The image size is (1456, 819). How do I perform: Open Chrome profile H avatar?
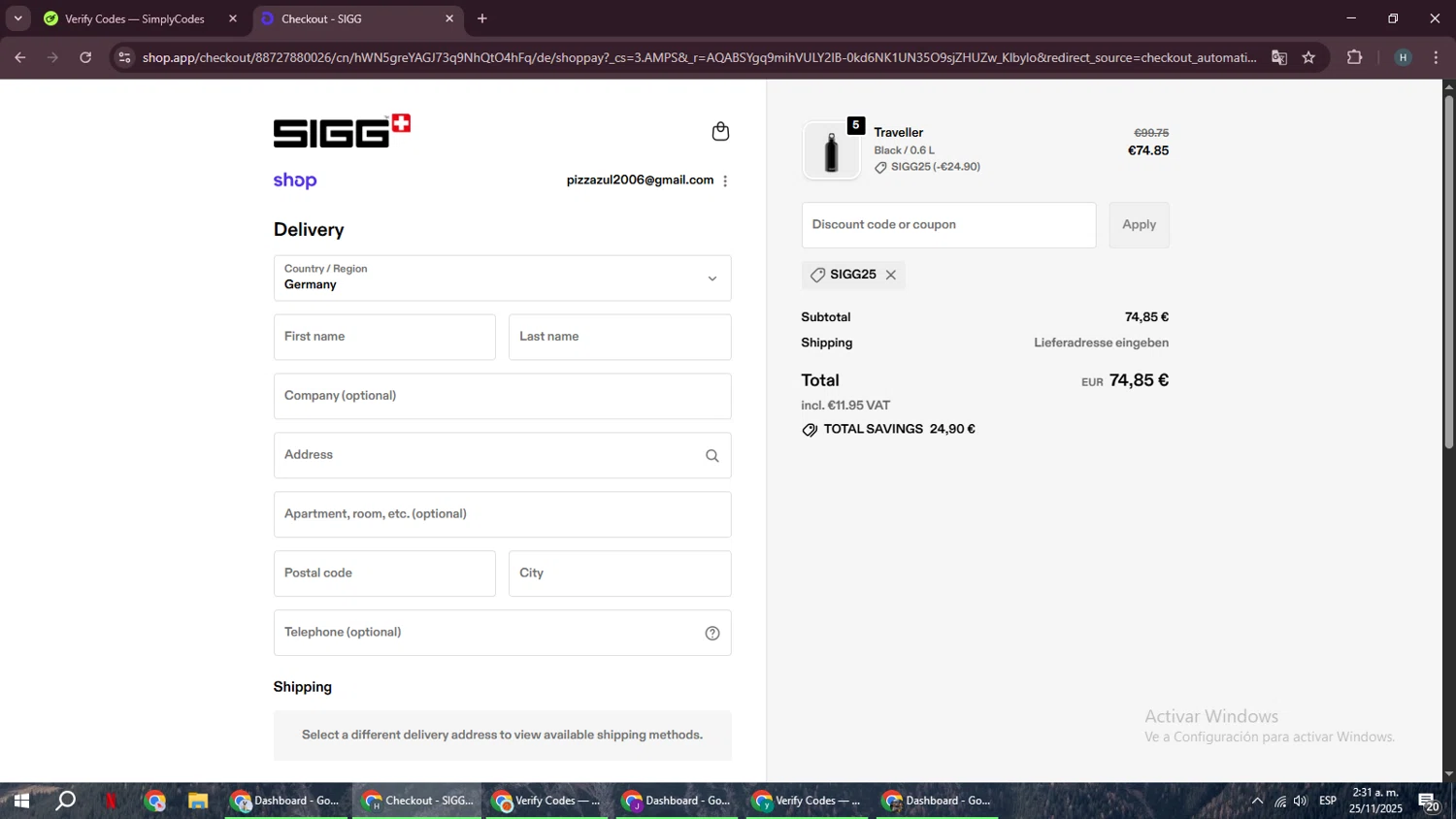click(1403, 57)
